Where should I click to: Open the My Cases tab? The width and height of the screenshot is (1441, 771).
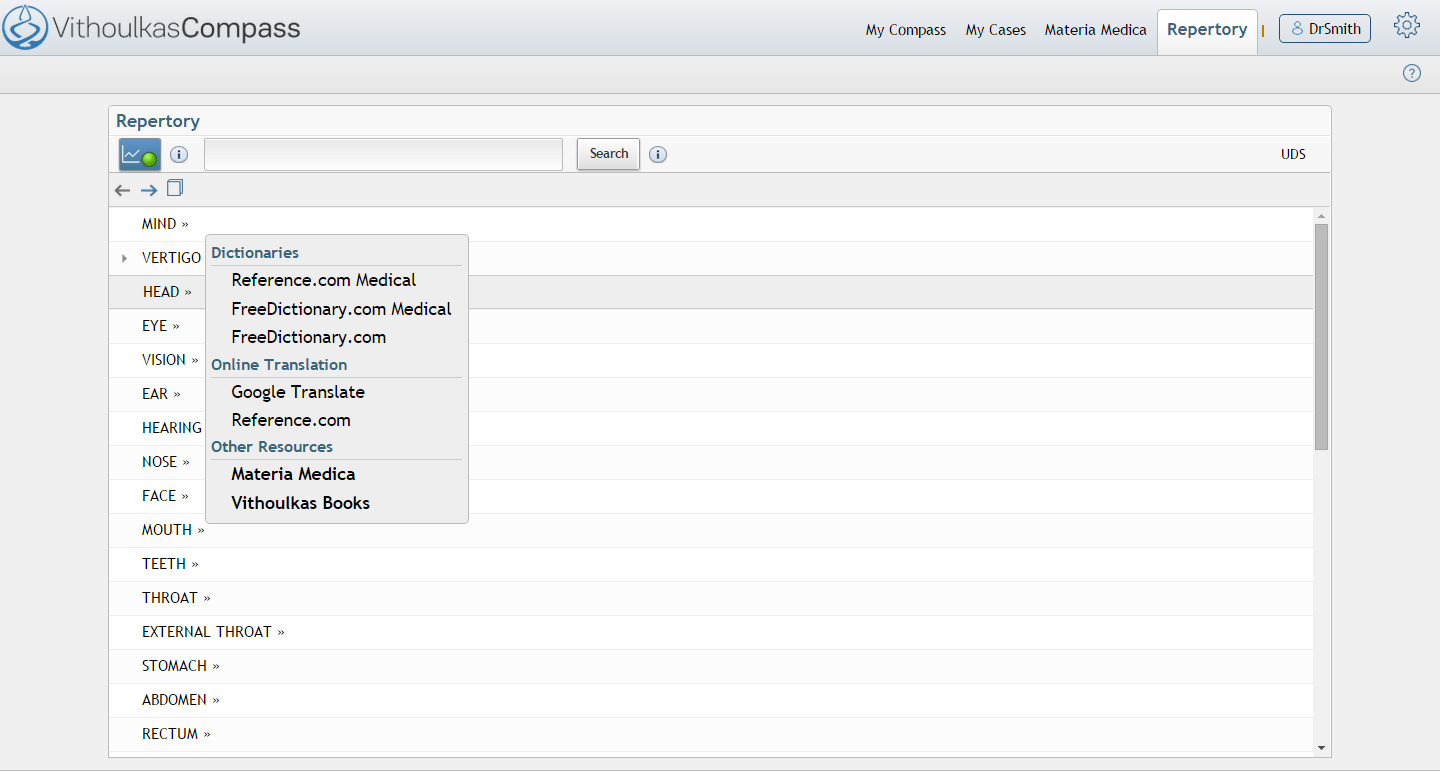point(996,30)
